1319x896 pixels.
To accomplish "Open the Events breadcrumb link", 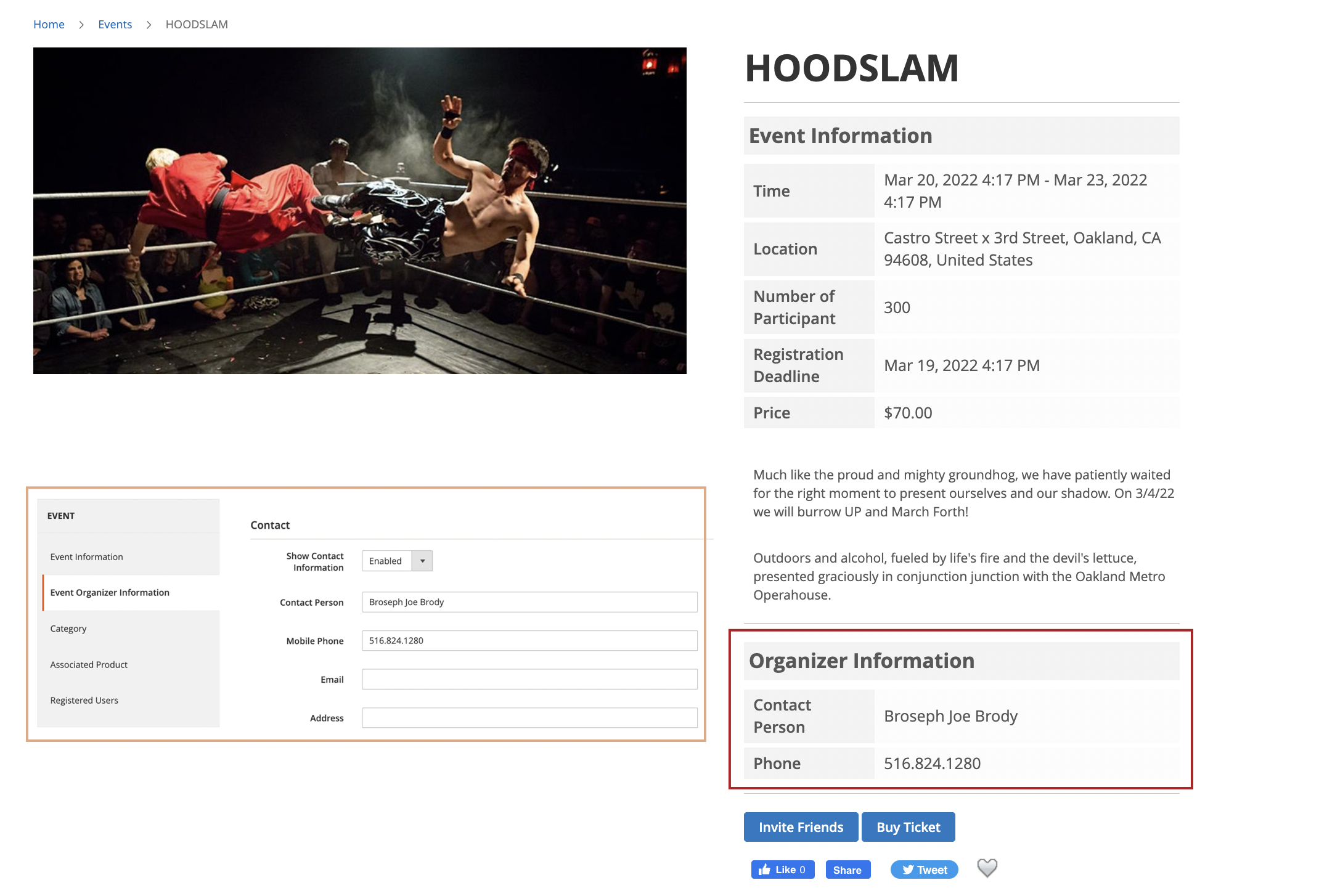I will [115, 24].
